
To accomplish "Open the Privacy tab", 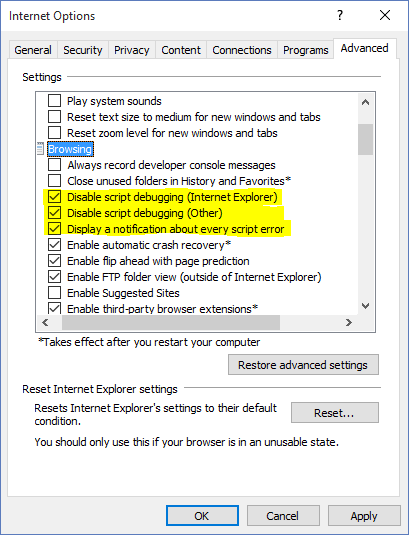I will (132, 50).
